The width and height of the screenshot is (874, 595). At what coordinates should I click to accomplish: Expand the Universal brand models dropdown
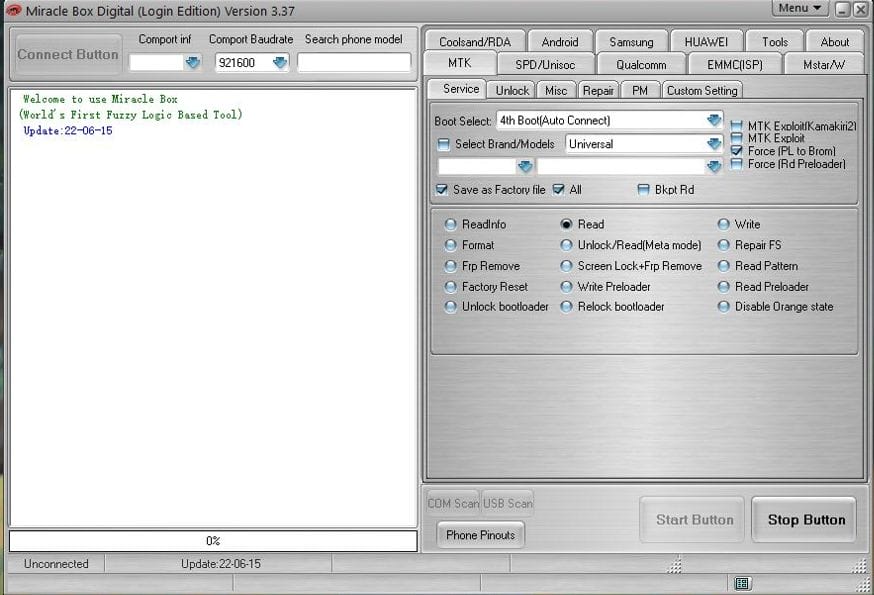click(713, 142)
